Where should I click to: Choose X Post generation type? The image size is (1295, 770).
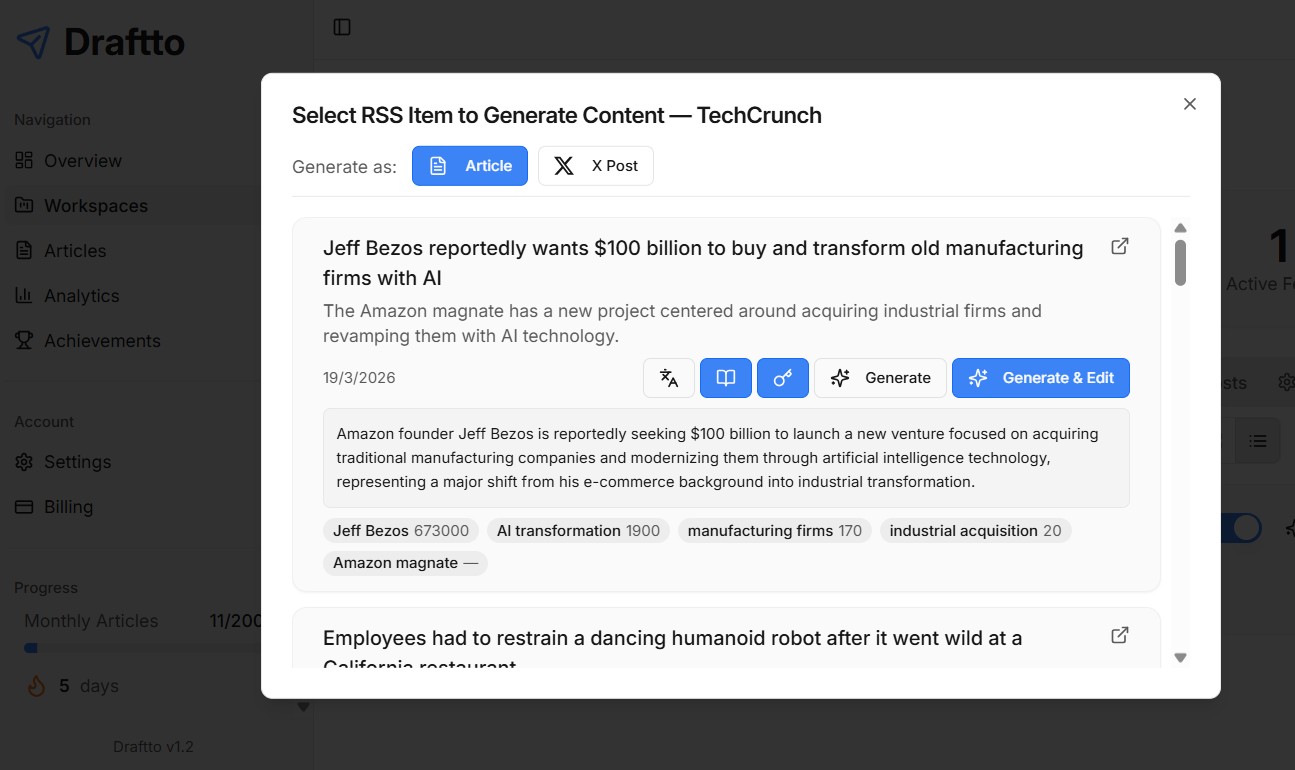pos(596,166)
